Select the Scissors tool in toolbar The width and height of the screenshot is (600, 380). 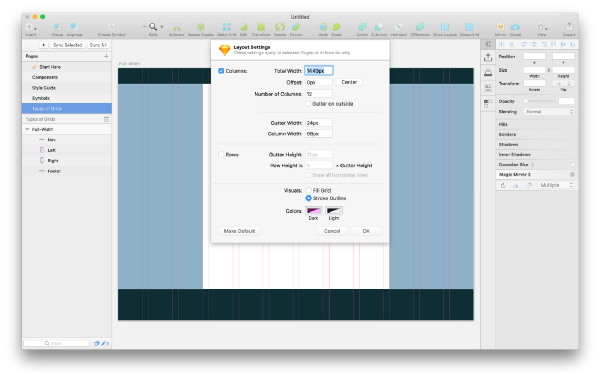pos(176,27)
